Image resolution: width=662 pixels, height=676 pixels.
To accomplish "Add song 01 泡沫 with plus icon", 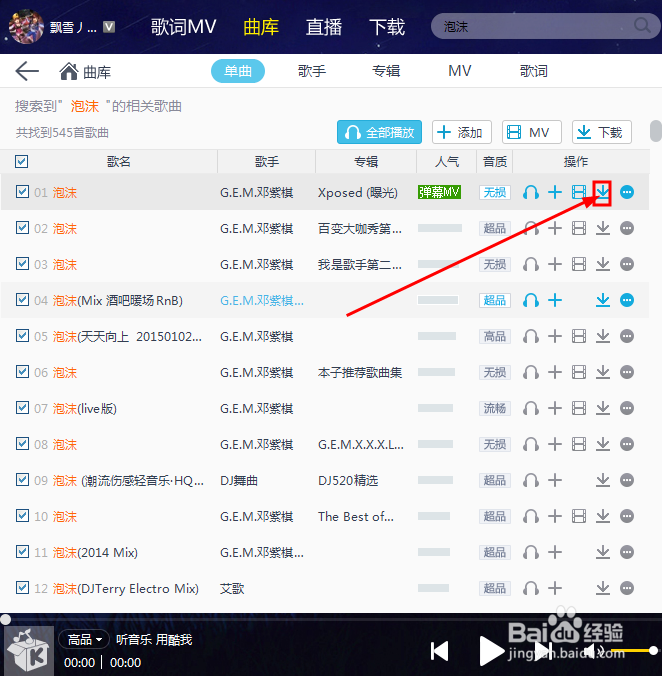I will (555, 192).
